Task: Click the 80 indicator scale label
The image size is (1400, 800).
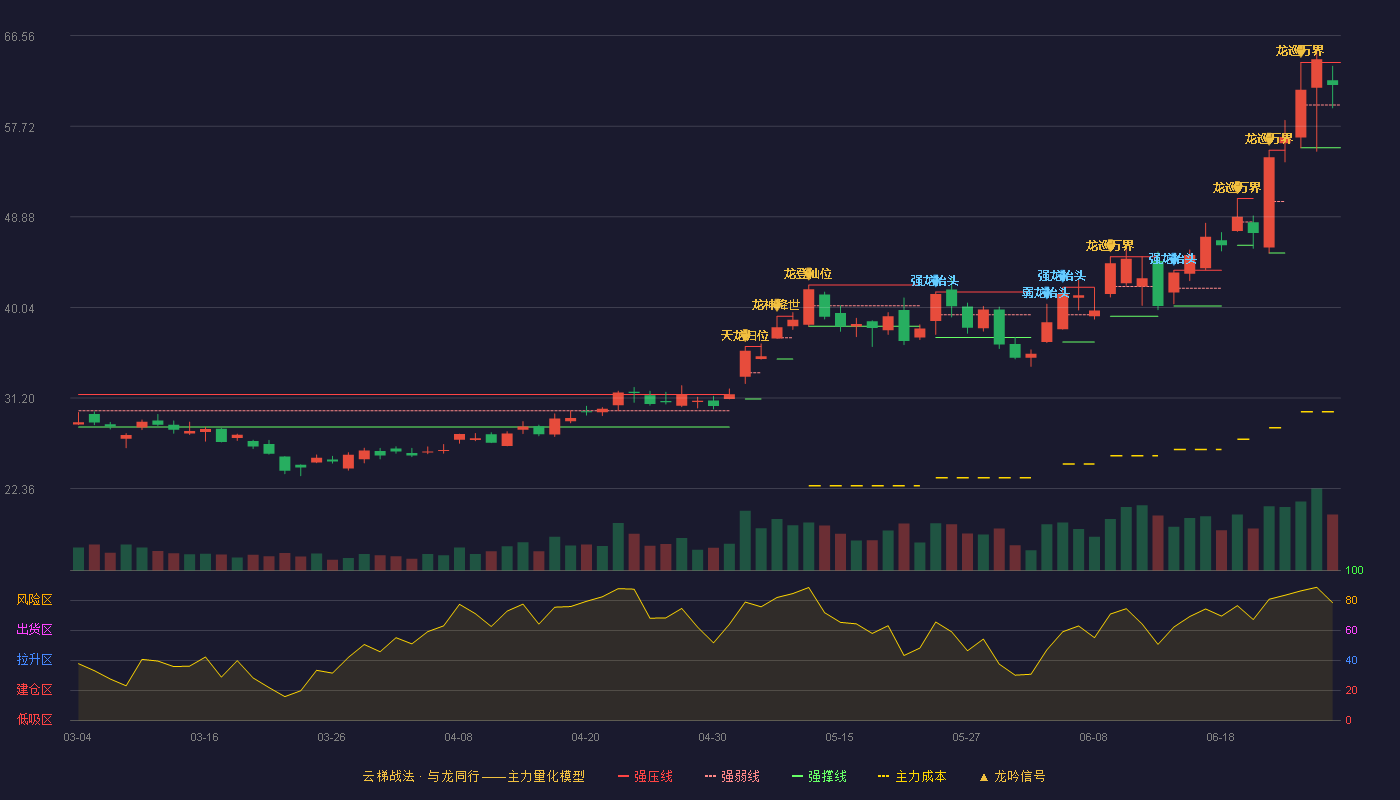Action: coord(1351,600)
